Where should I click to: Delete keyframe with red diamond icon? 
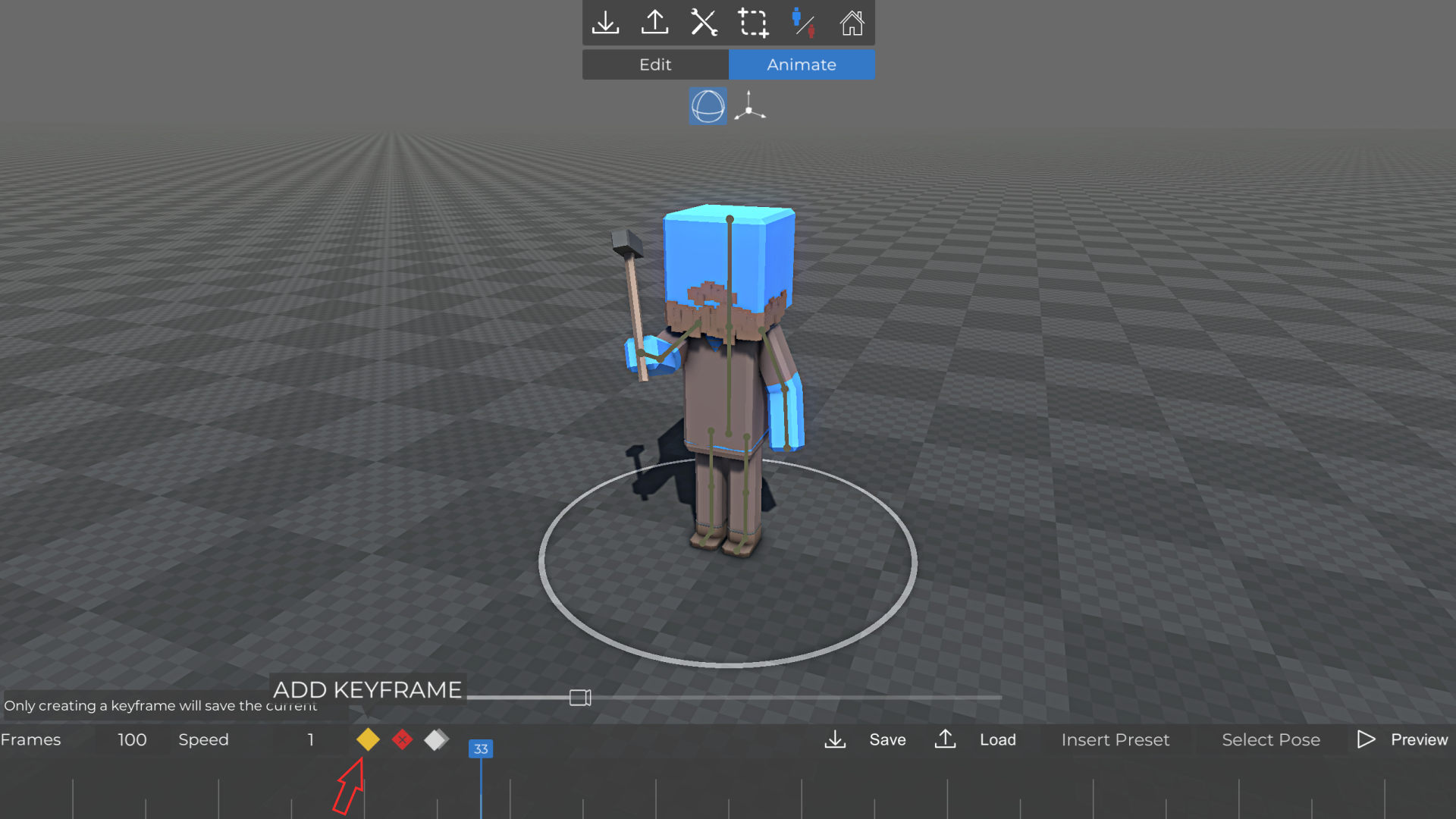[x=403, y=739]
